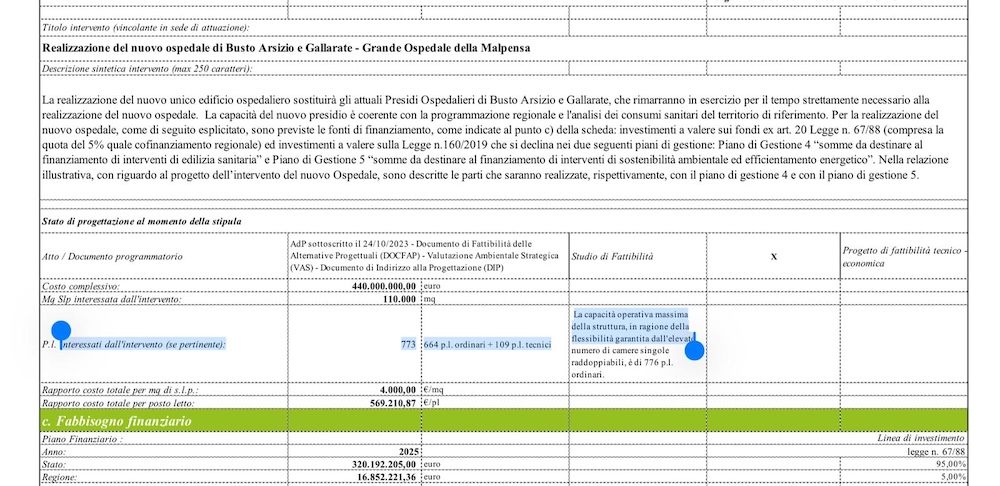Click the value 16.852.221,36

coord(386,477)
